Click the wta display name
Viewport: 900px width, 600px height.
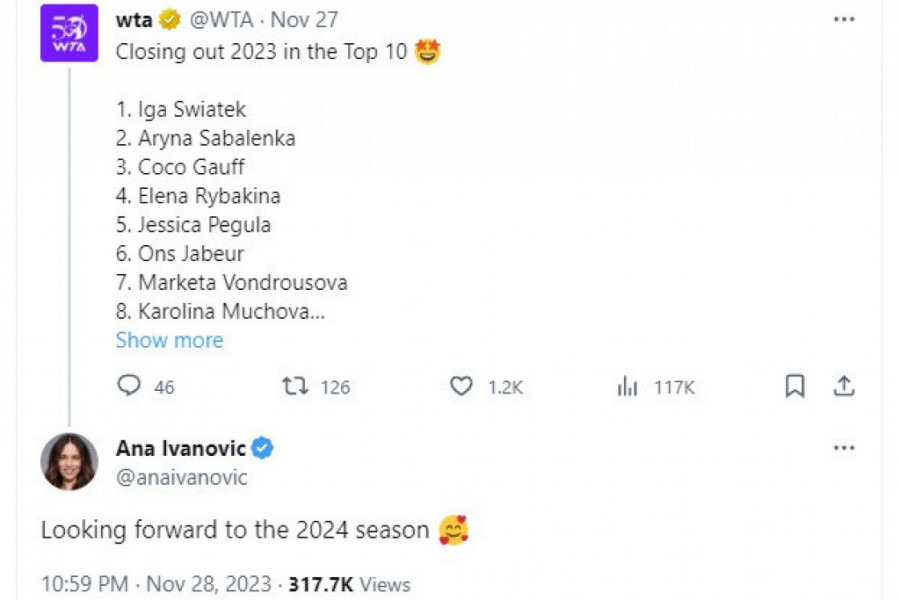point(134,20)
